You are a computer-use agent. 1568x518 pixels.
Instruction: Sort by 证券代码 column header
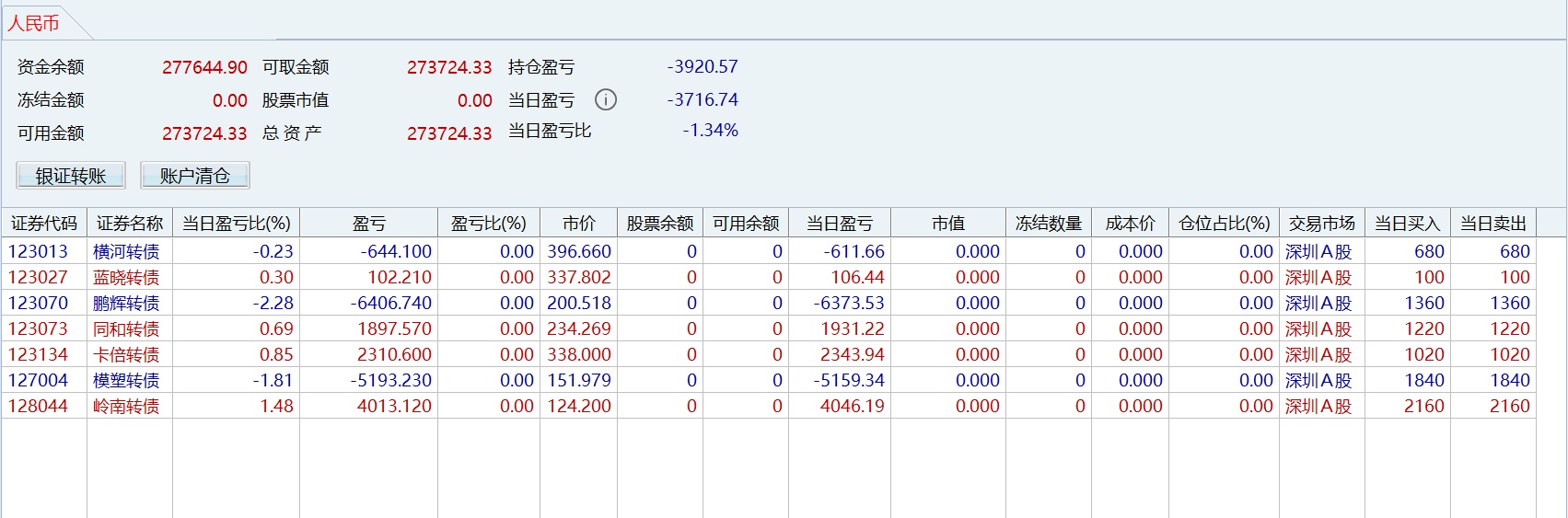[x=44, y=224]
